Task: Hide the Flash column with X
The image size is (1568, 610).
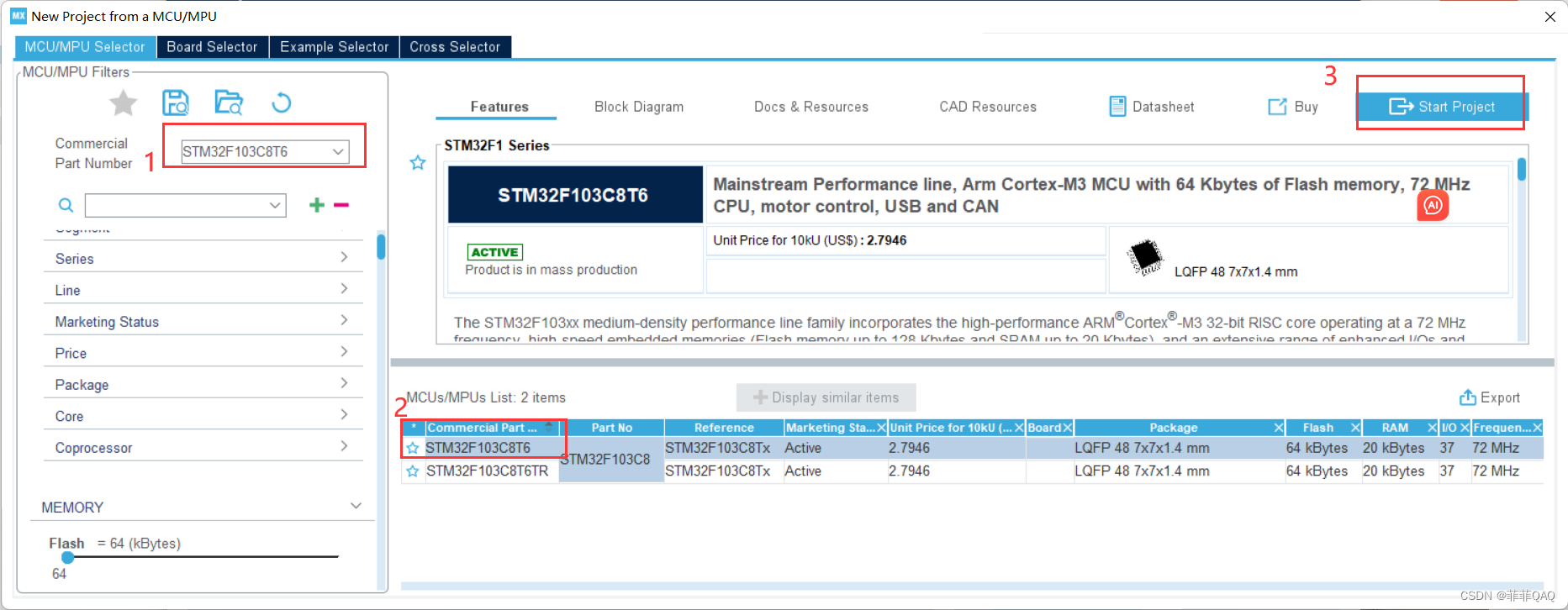Action: click(x=1354, y=428)
